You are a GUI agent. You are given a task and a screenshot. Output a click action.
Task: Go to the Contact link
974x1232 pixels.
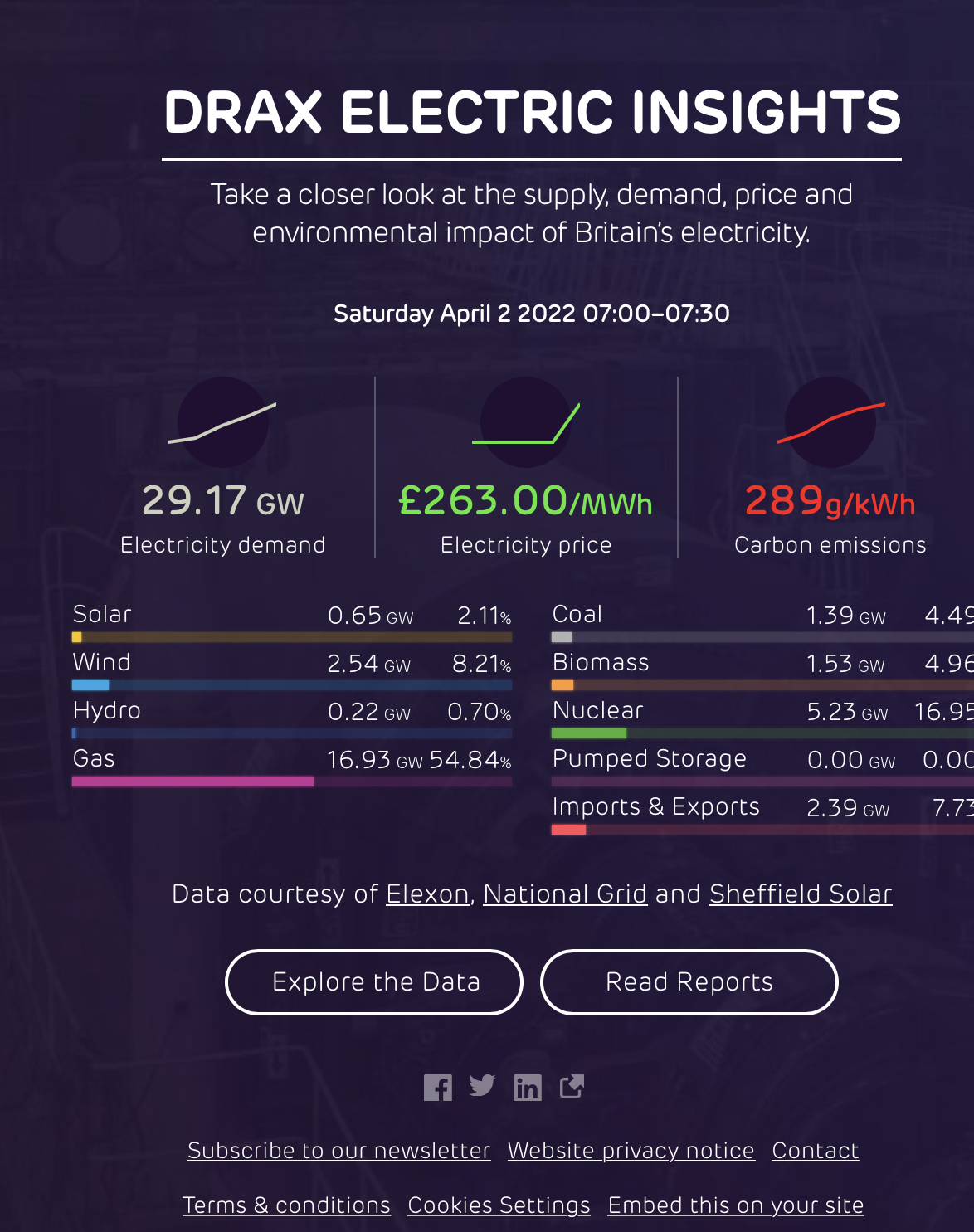816,1151
